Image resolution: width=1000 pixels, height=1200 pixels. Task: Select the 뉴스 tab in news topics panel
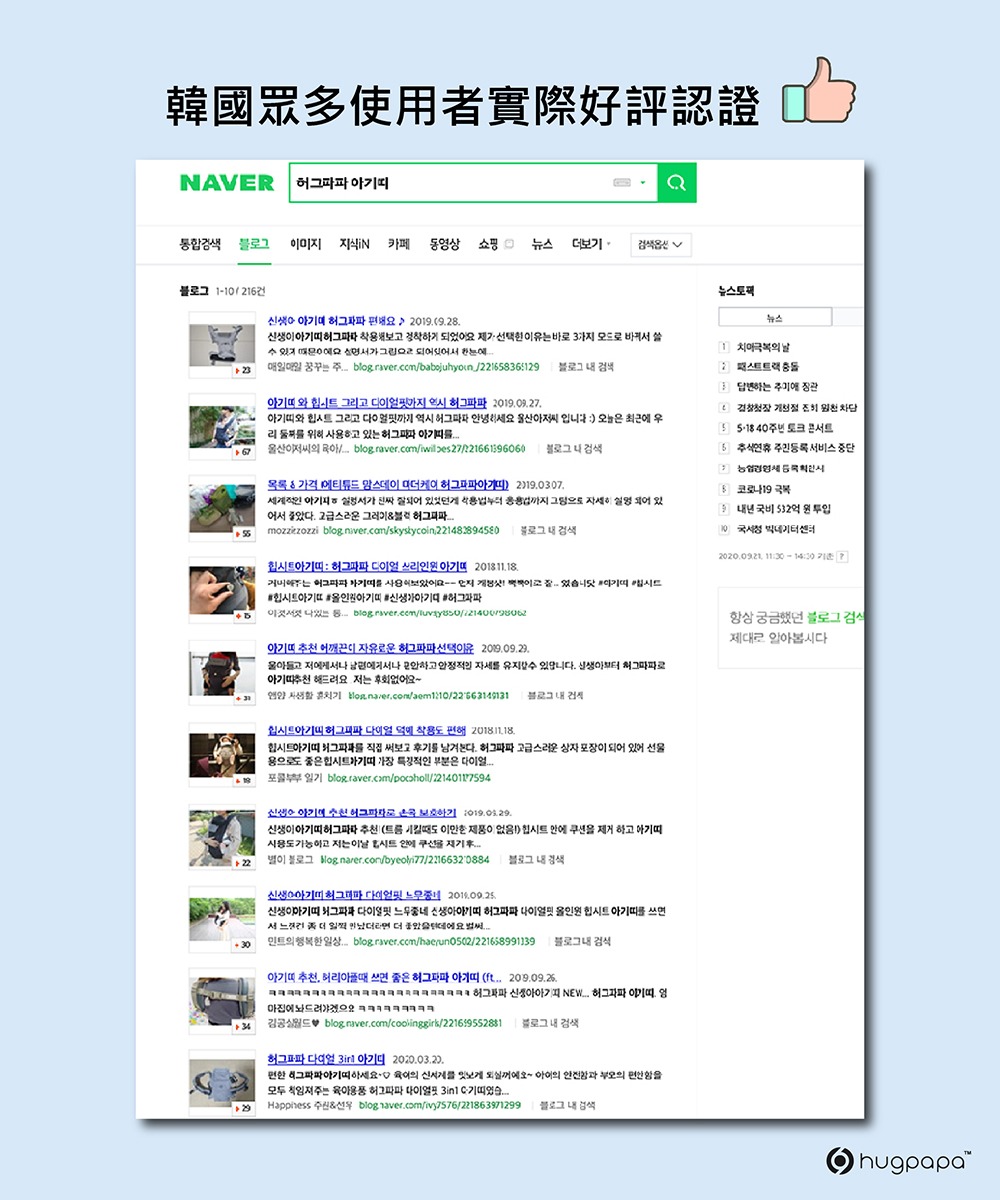click(774, 318)
